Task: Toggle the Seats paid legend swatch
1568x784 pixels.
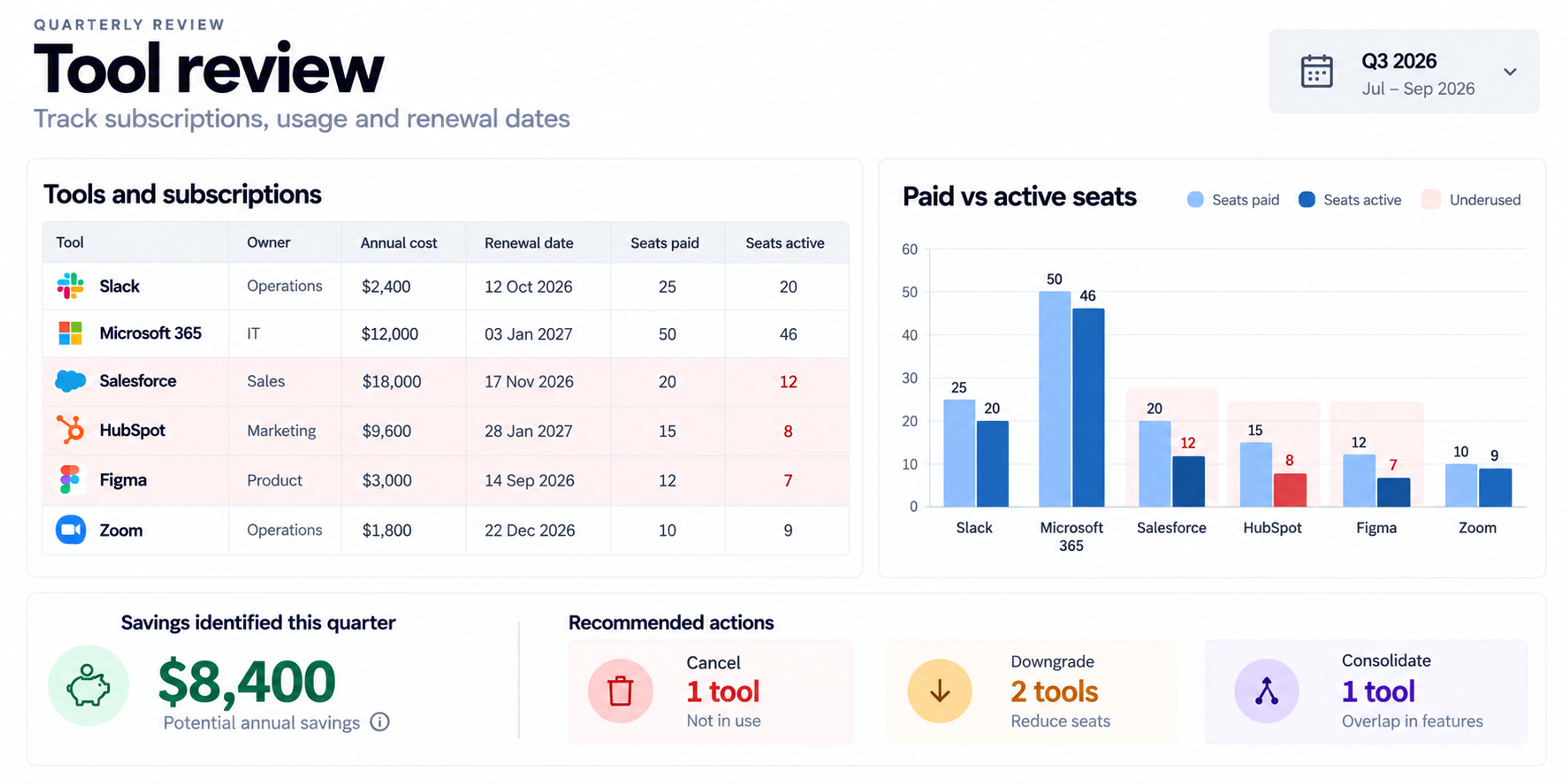Action: point(1196,200)
